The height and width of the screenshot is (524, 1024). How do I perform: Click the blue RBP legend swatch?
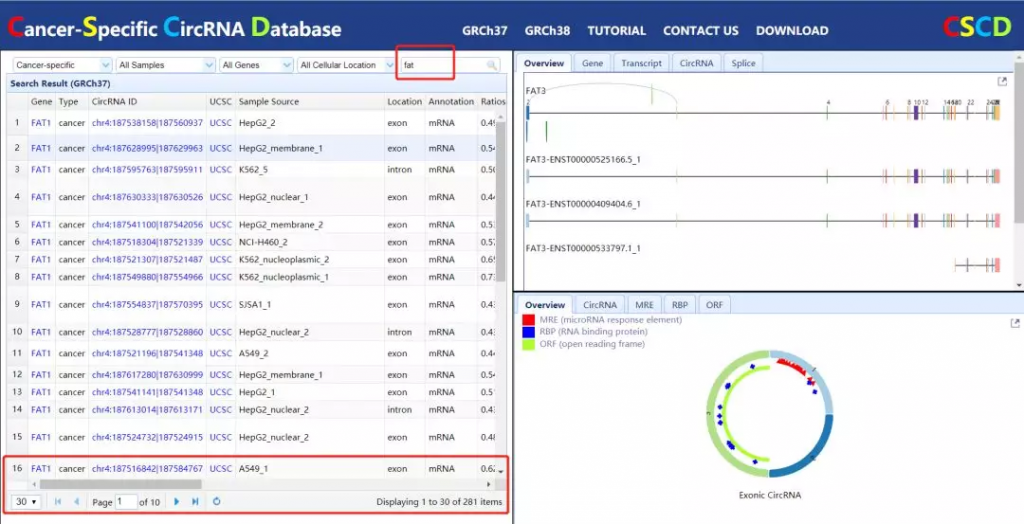pos(529,332)
